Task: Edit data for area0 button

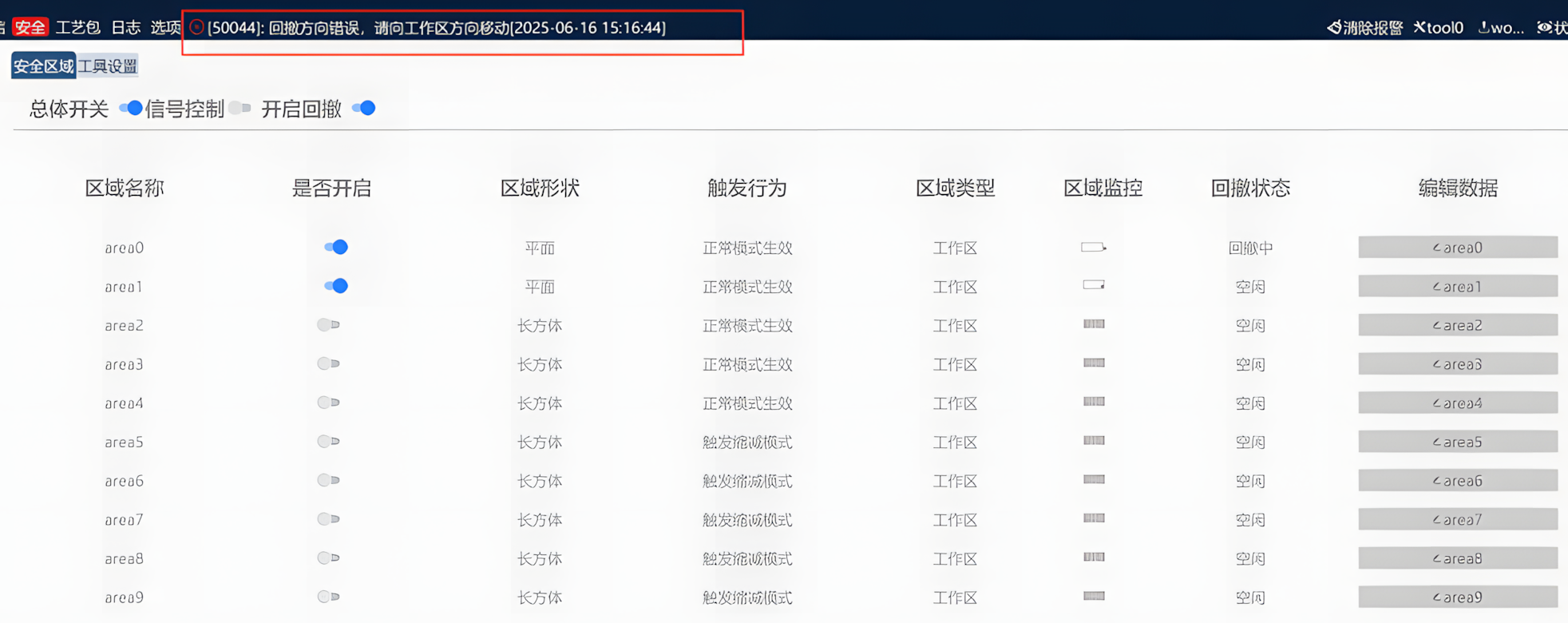Action: tap(1458, 247)
